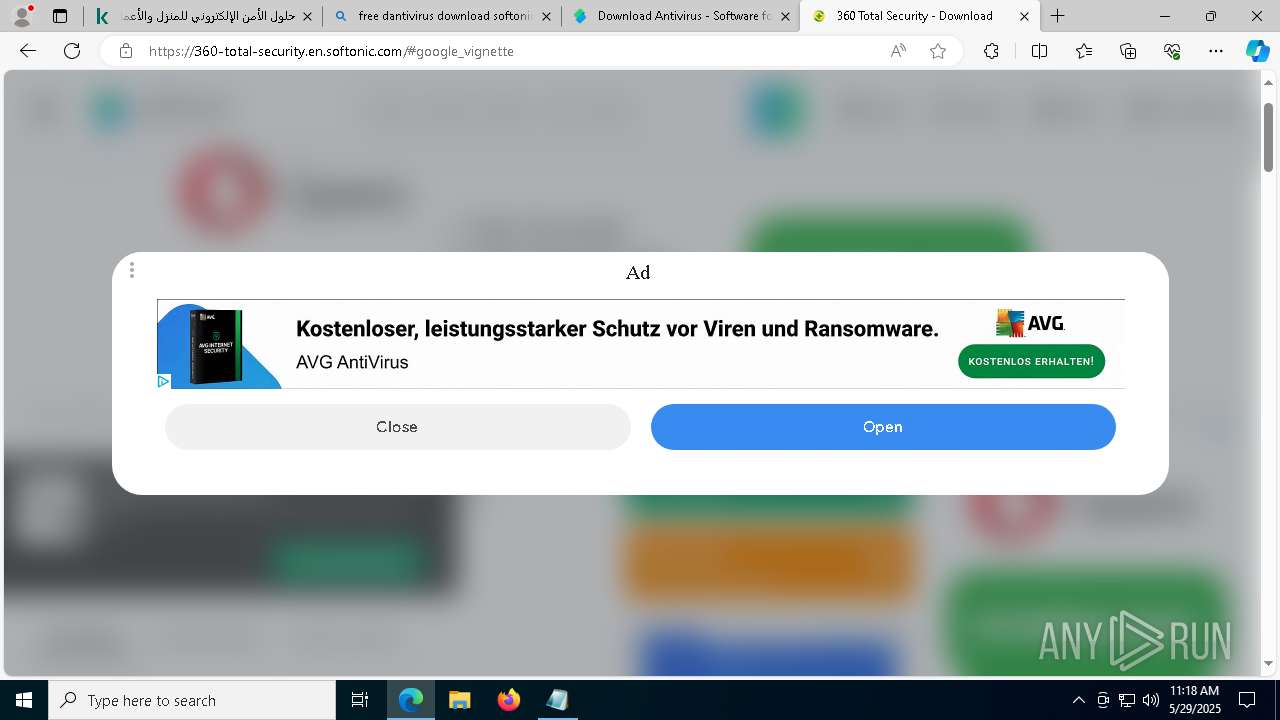Toggle the split screen icon
1280x720 pixels.
1039,51
